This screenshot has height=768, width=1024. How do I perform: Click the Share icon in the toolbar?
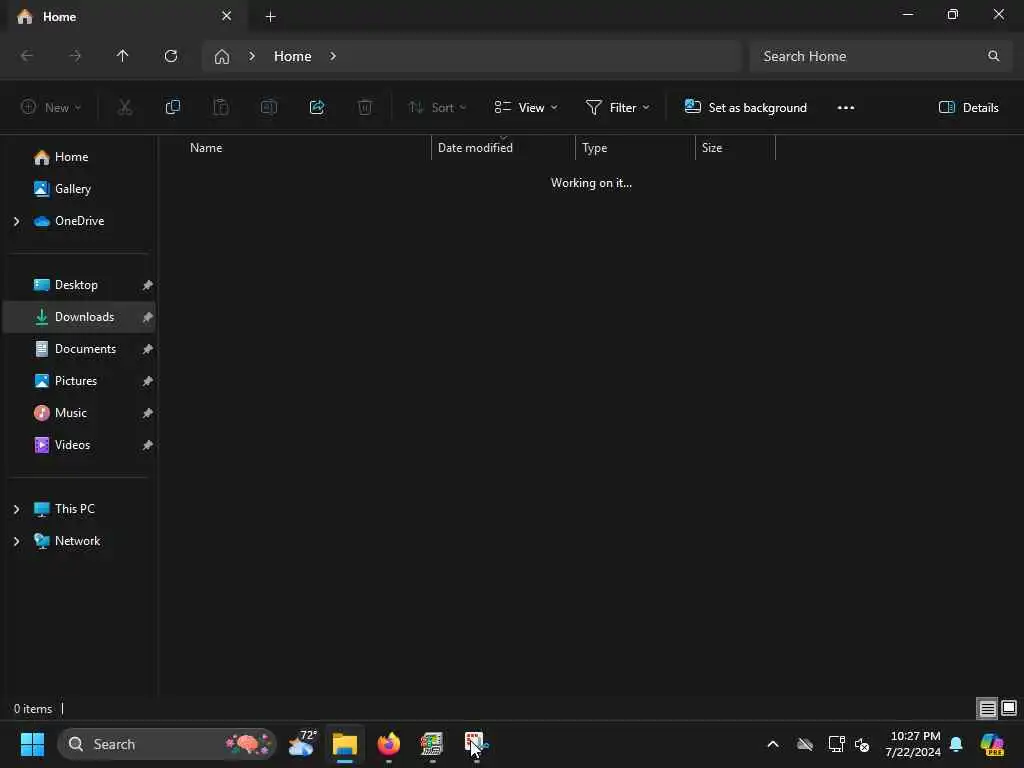pos(317,108)
